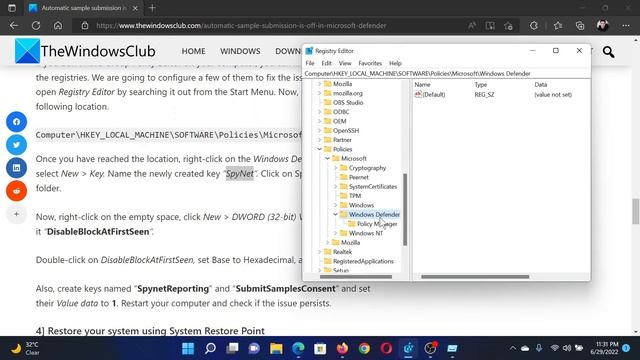The width and height of the screenshot is (640, 360).
Task: Click the LinkedIn share icon
Action: [x=16, y=168]
